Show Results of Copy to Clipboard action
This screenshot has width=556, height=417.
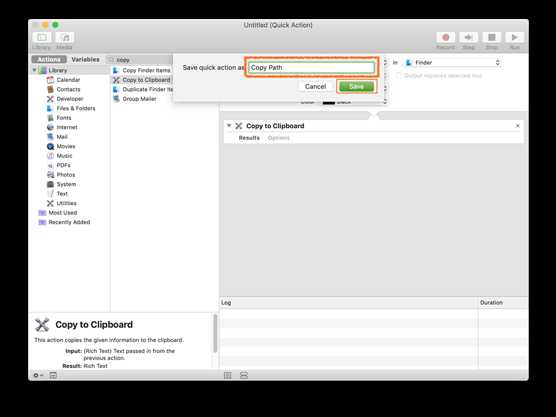(x=249, y=138)
